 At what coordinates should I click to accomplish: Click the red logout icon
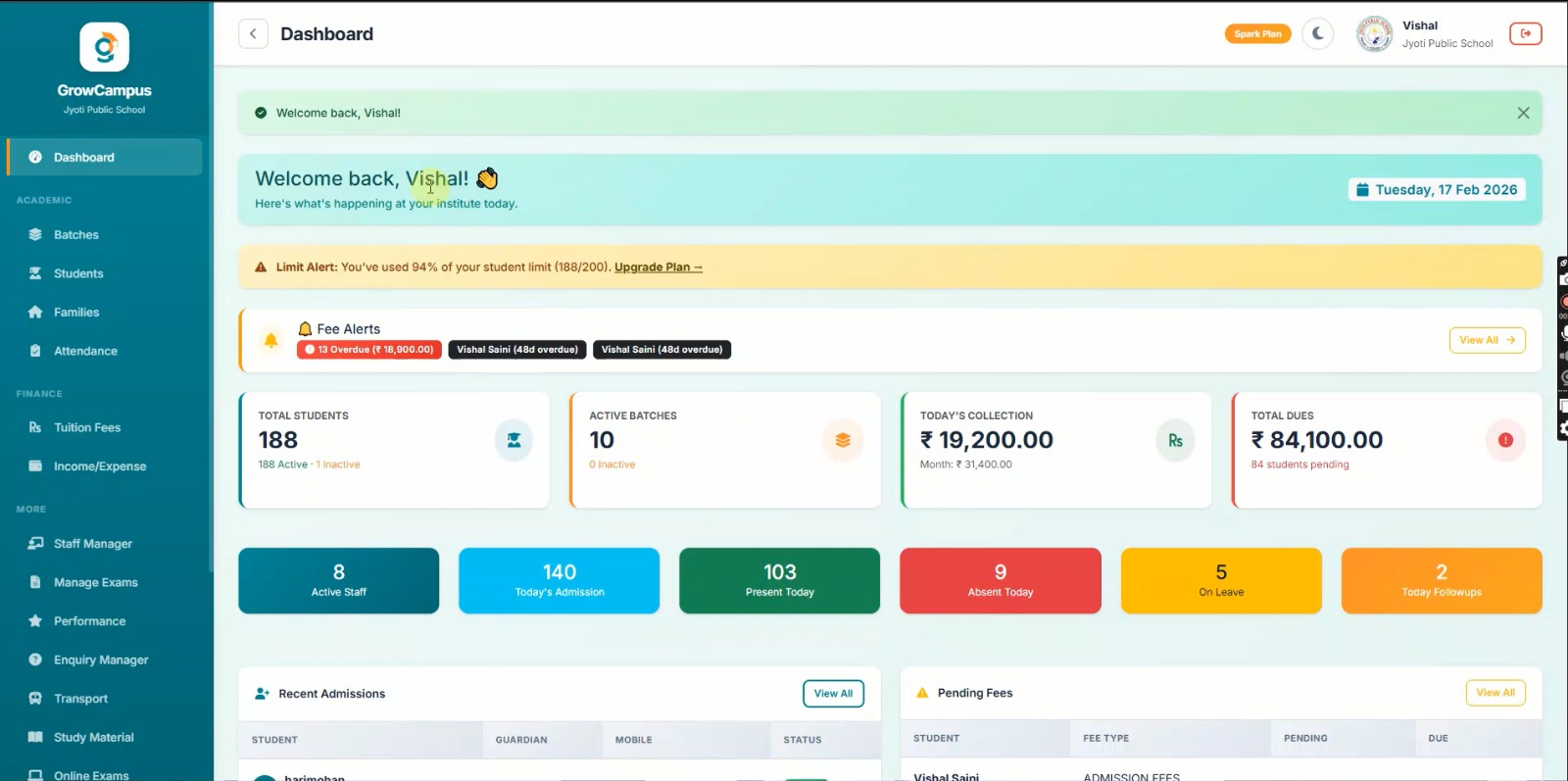(x=1525, y=34)
